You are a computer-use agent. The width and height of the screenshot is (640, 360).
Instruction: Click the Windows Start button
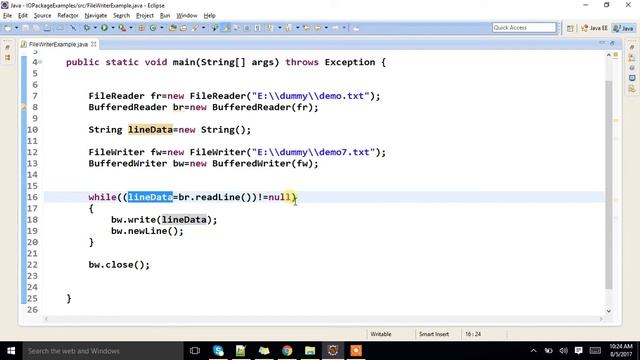(x=11, y=351)
